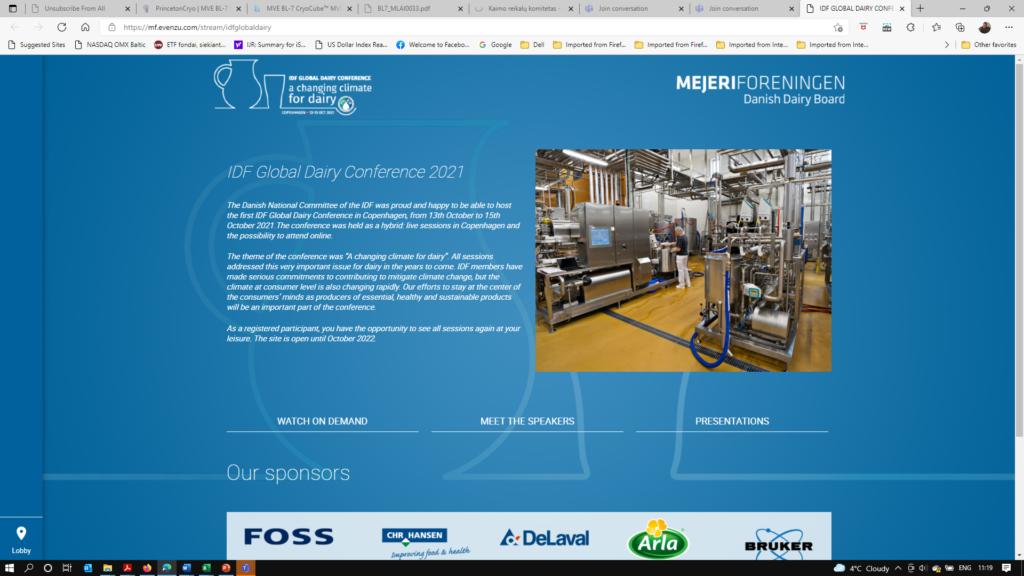
Task: Click the dairy factory photo
Action: 683,261
